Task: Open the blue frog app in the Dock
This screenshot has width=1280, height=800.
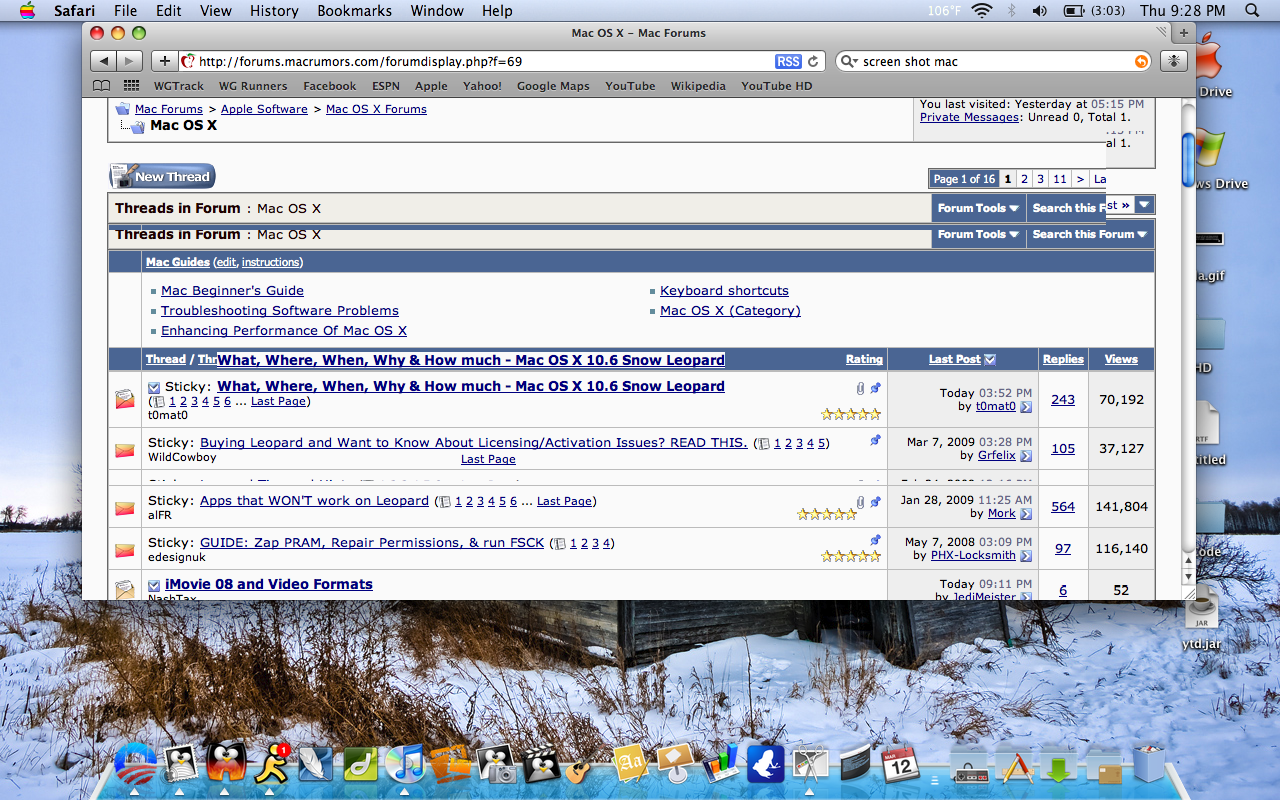Action: coord(765,765)
